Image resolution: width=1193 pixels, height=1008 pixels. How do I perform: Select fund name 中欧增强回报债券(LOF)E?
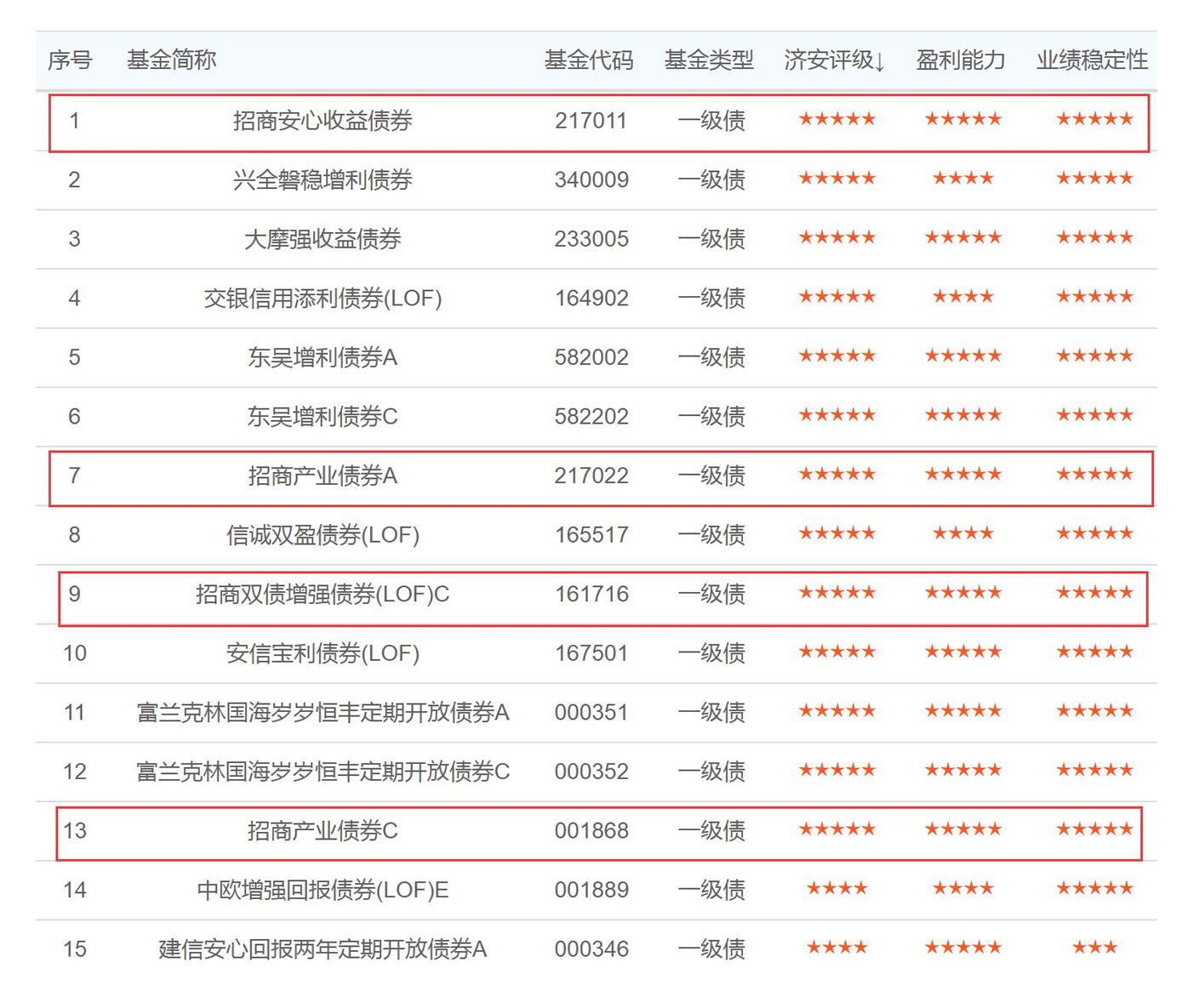[x=323, y=890]
